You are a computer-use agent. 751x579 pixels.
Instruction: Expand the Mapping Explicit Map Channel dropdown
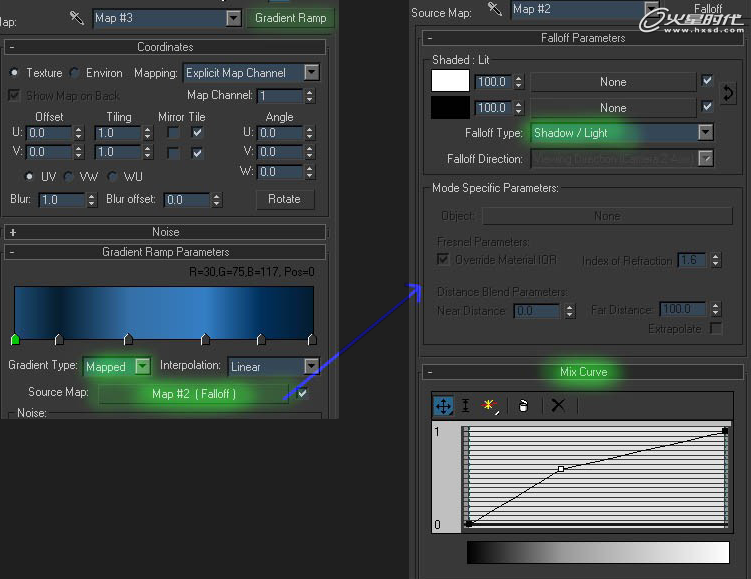[x=311, y=73]
